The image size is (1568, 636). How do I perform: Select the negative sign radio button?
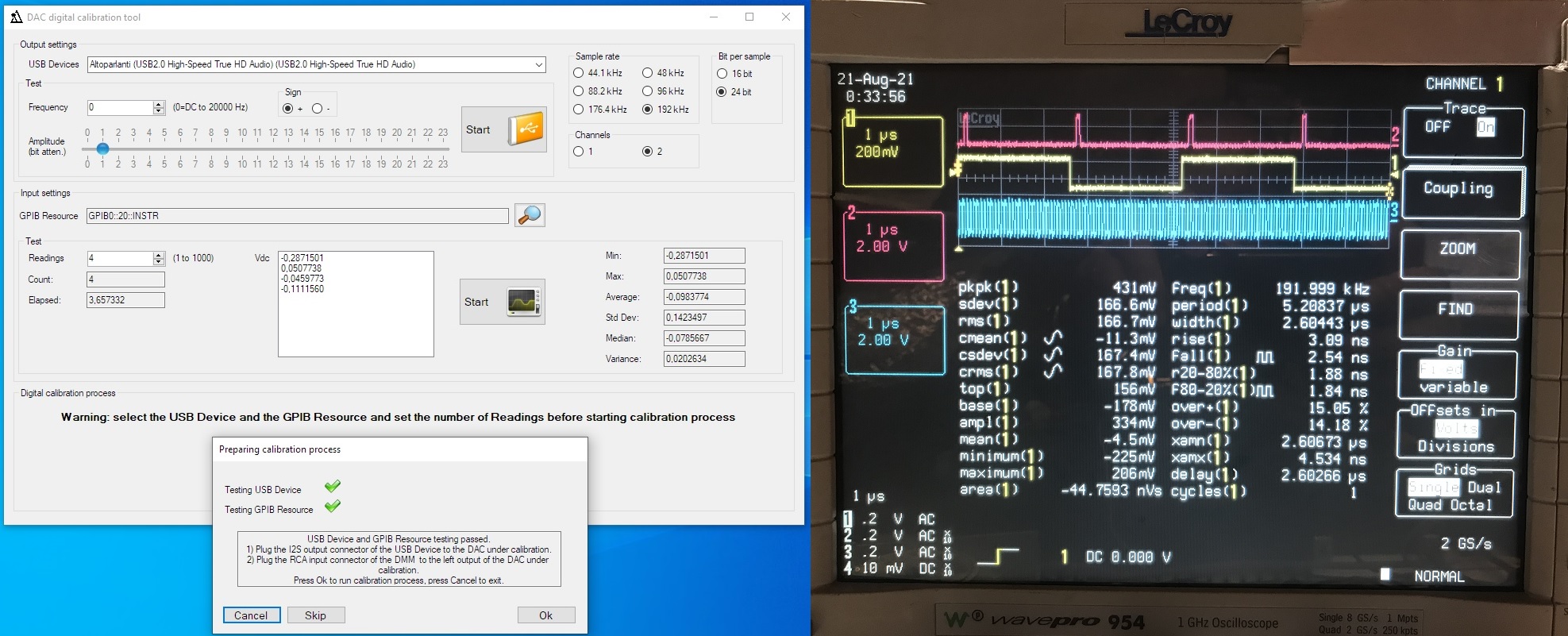point(317,109)
